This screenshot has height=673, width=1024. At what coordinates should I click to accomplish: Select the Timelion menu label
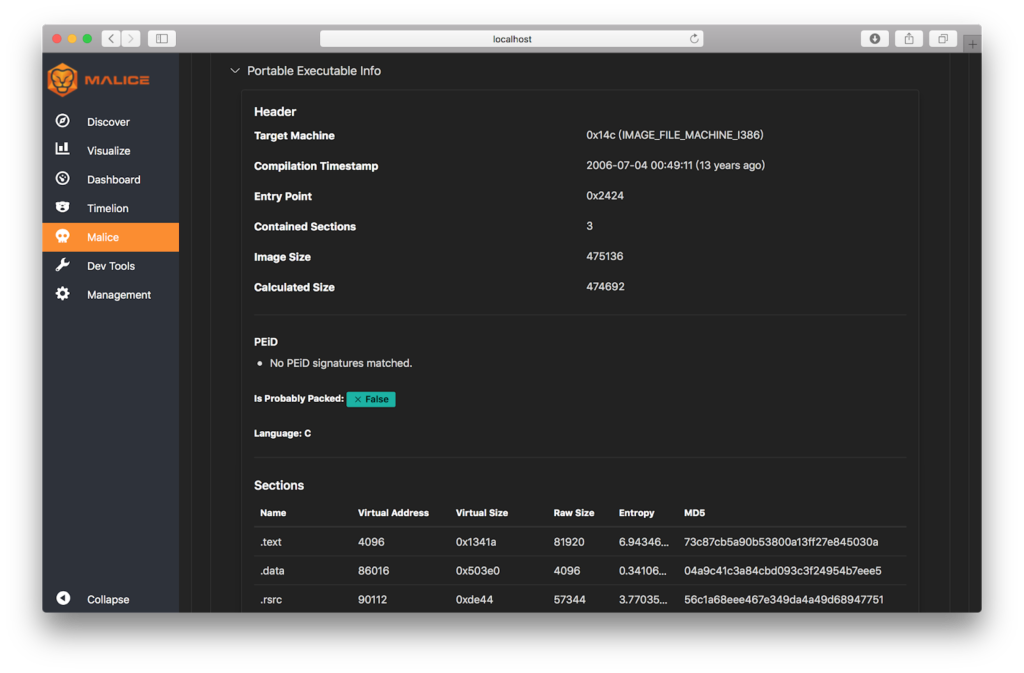point(108,208)
